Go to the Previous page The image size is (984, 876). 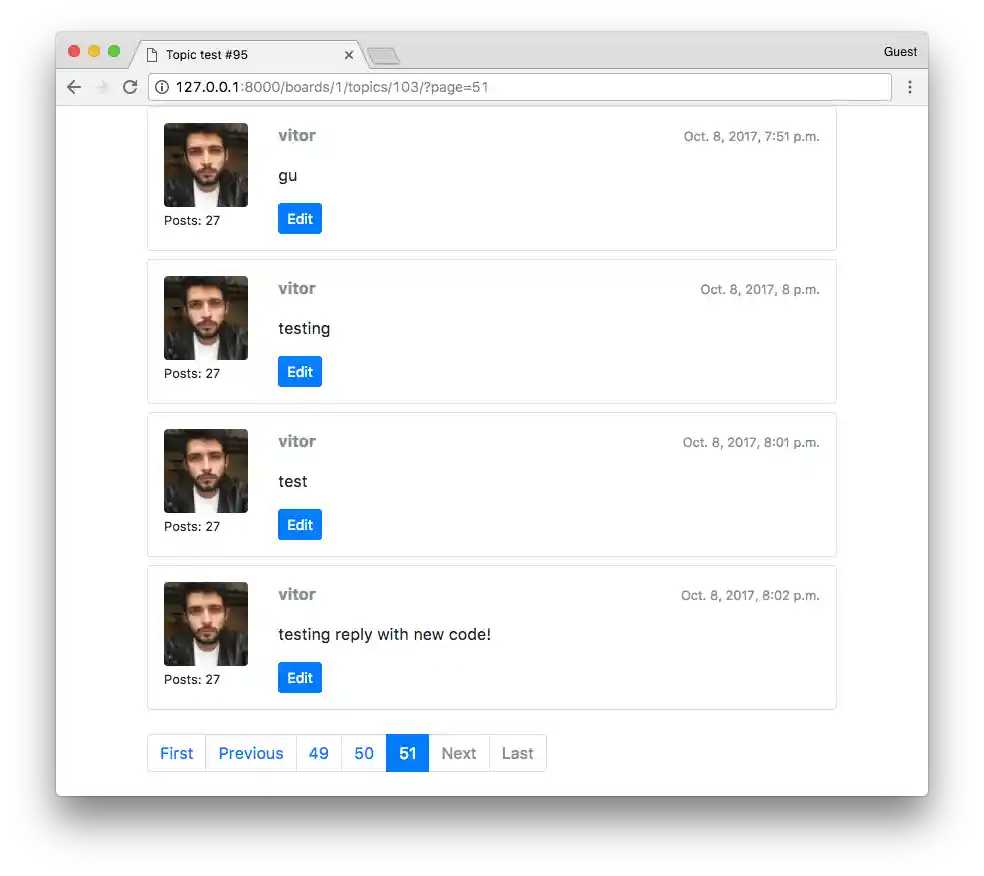[x=251, y=754]
